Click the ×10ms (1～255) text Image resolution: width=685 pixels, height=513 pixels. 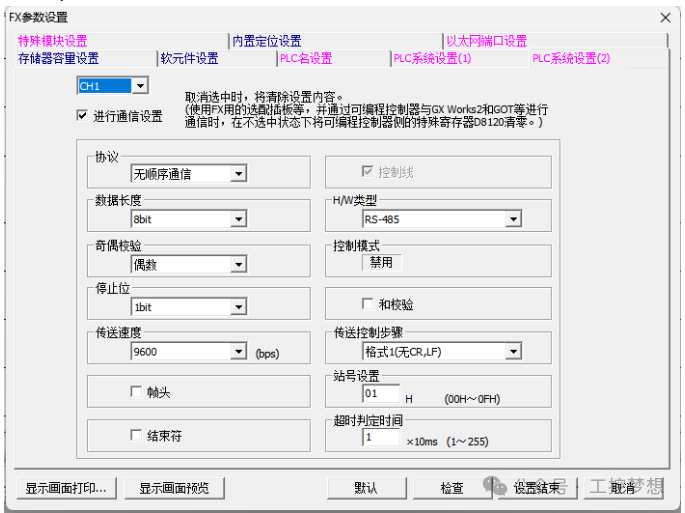[x=447, y=442]
